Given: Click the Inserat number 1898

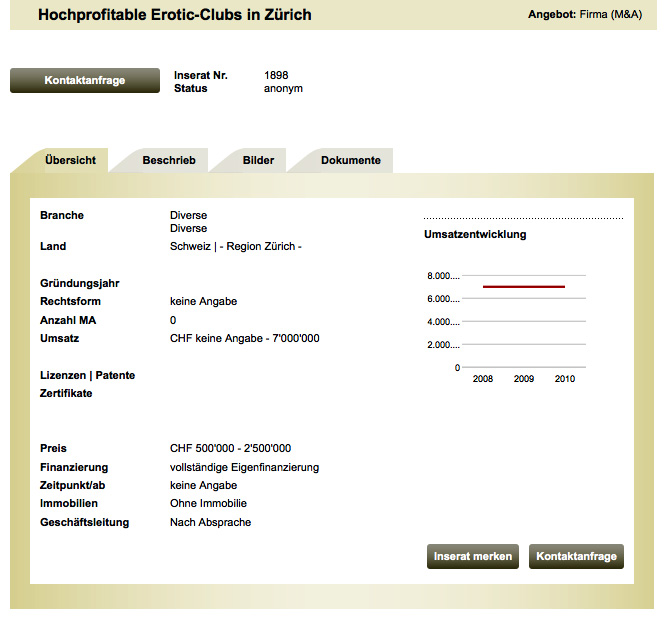Looking at the screenshot, I should click(277, 75).
